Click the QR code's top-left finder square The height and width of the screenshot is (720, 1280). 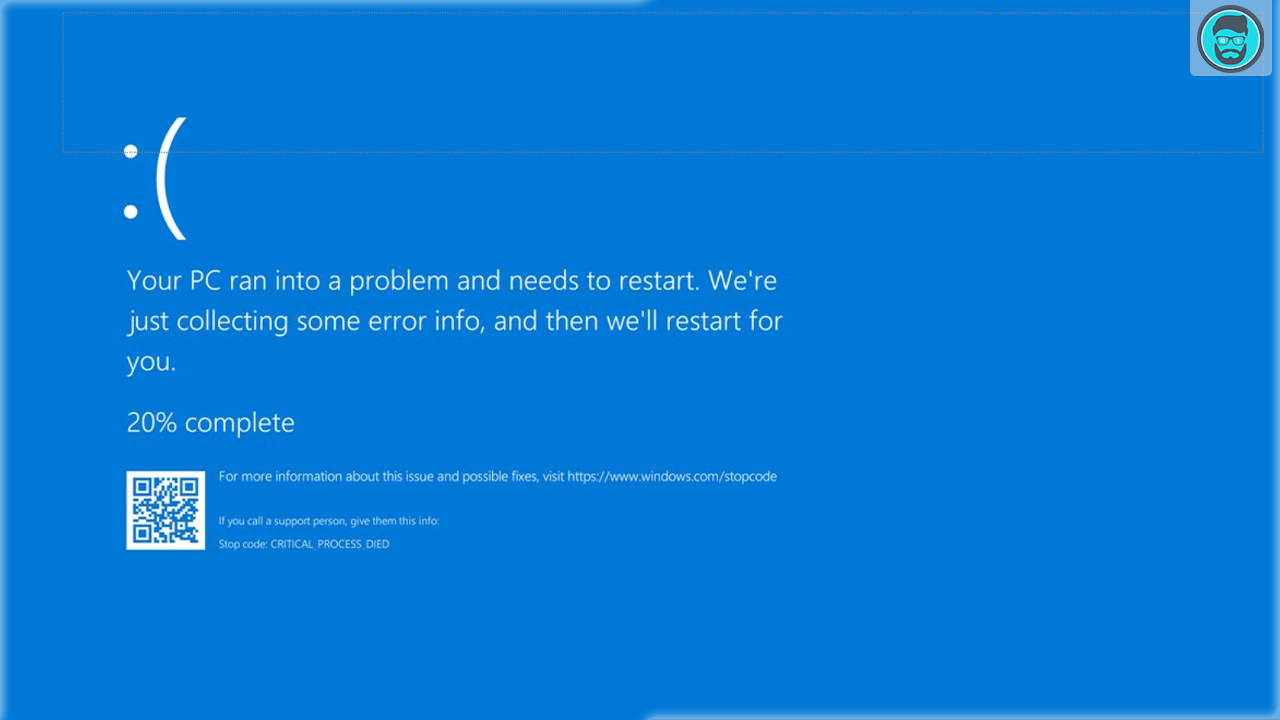pyautogui.click(x=142, y=487)
